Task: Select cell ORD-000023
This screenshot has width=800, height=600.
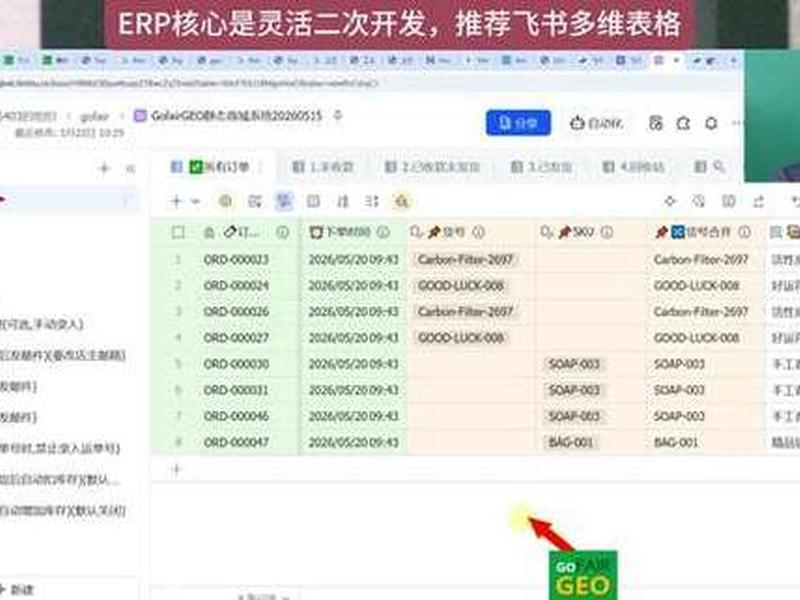Action: click(236, 260)
